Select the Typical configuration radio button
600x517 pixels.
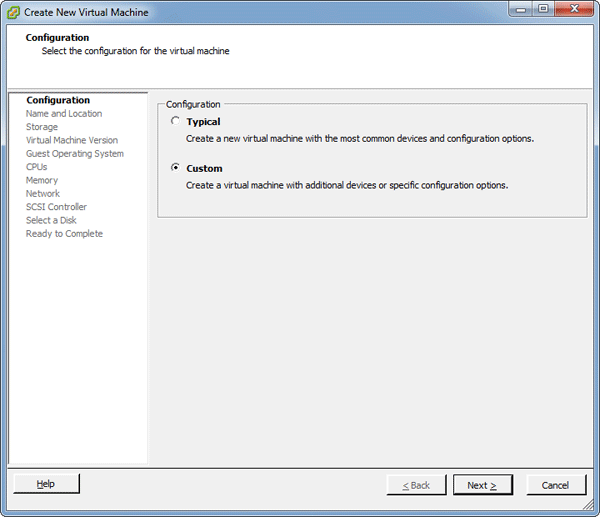(x=175, y=121)
